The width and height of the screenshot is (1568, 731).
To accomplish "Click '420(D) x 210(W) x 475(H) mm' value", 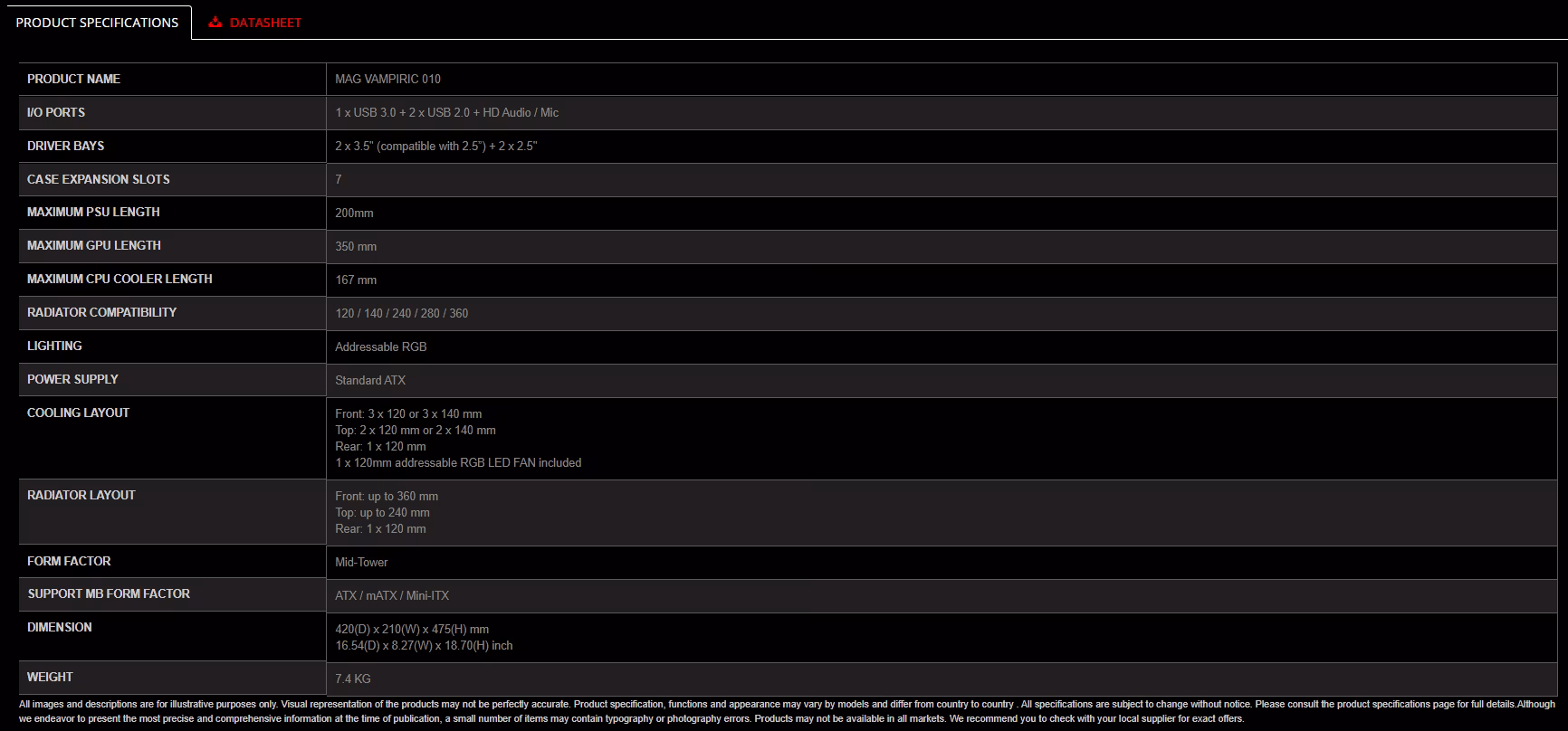I will [x=412, y=629].
